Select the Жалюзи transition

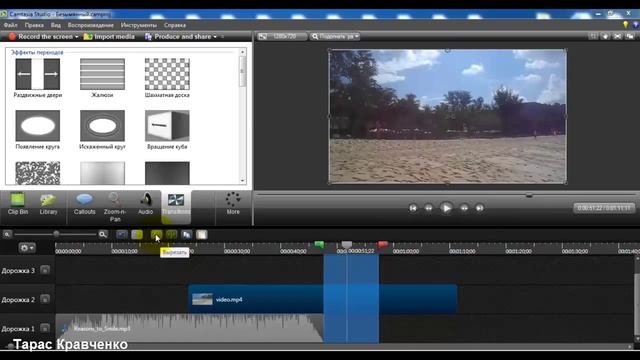point(102,78)
